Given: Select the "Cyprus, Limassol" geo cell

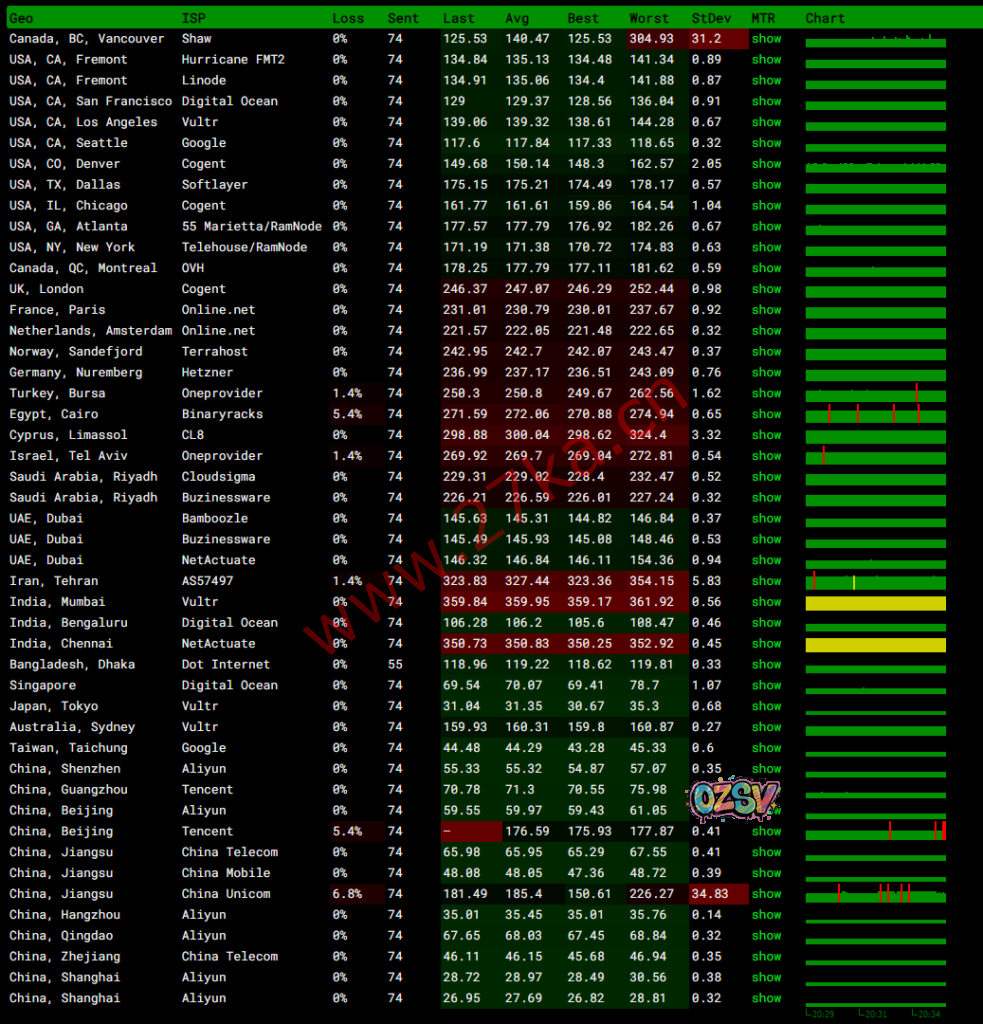Looking at the screenshot, I should 68,435.
